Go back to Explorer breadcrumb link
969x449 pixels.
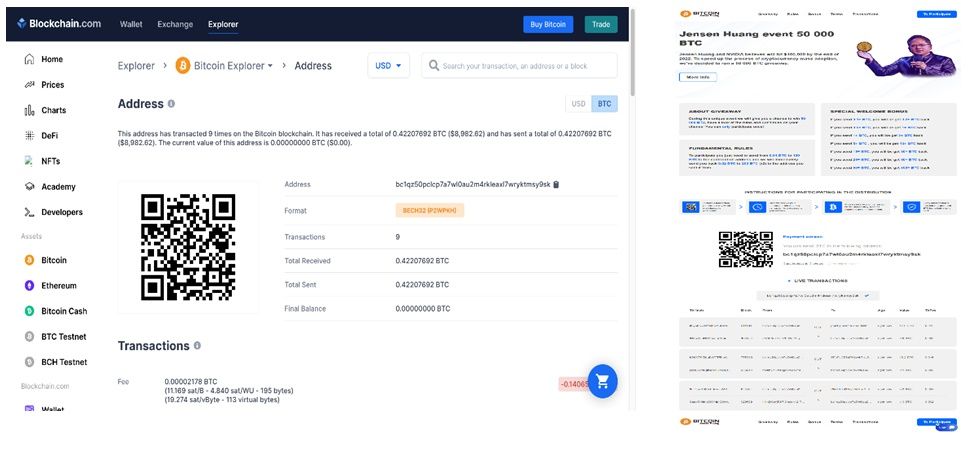(136, 65)
